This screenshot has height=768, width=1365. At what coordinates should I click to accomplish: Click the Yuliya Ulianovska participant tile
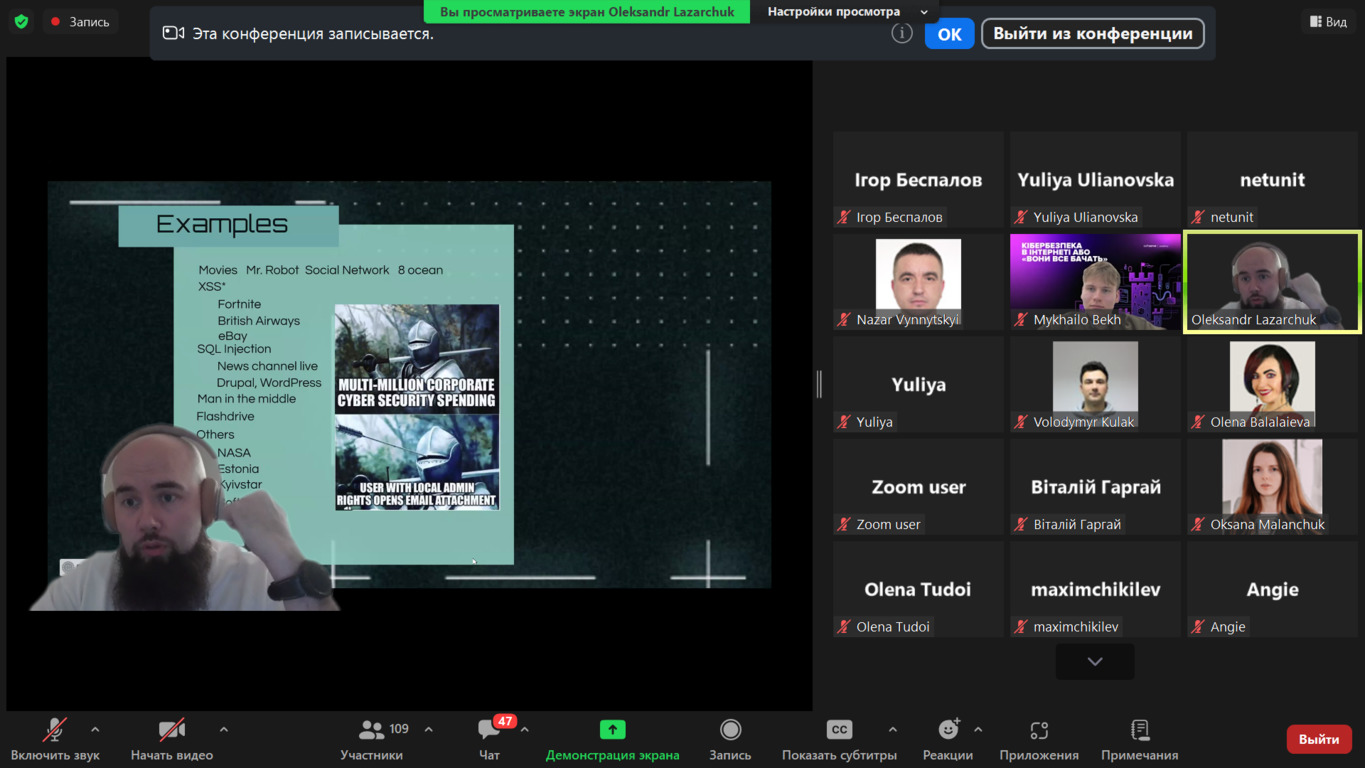click(1095, 180)
